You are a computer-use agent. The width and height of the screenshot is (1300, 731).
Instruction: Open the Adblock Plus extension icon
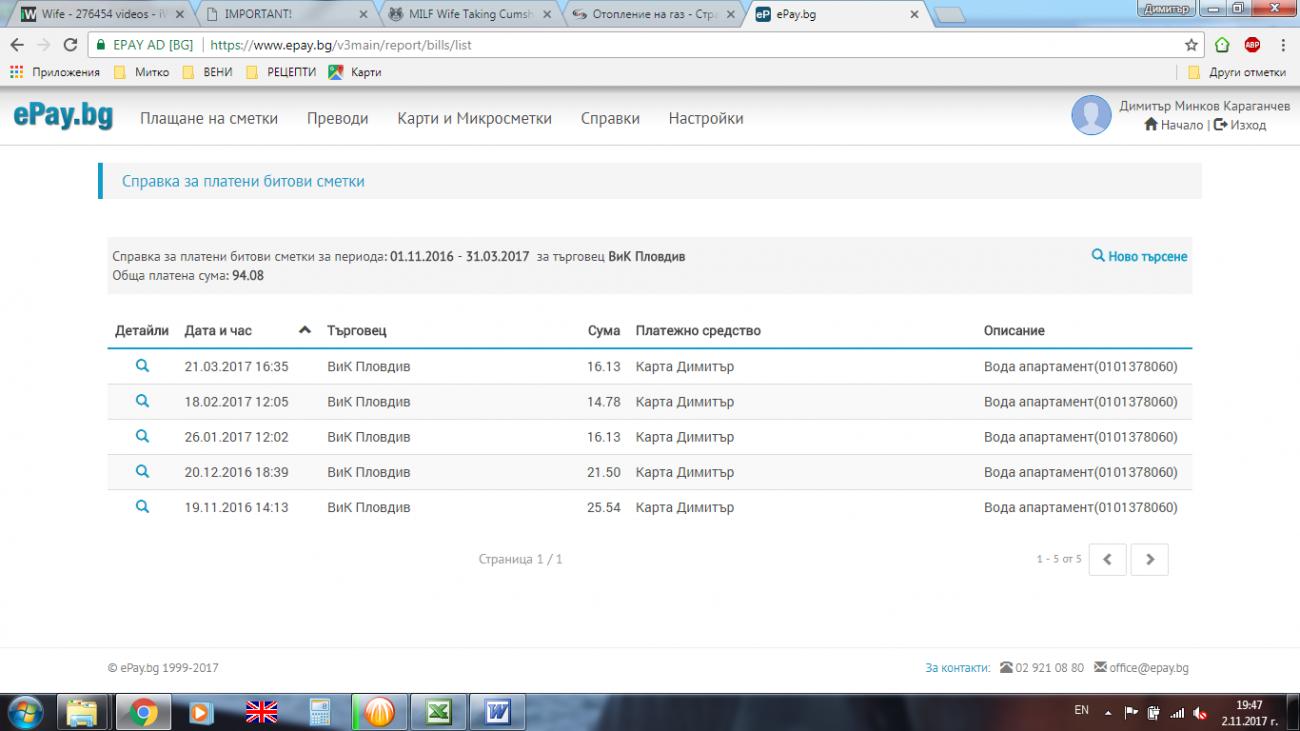tap(1252, 45)
